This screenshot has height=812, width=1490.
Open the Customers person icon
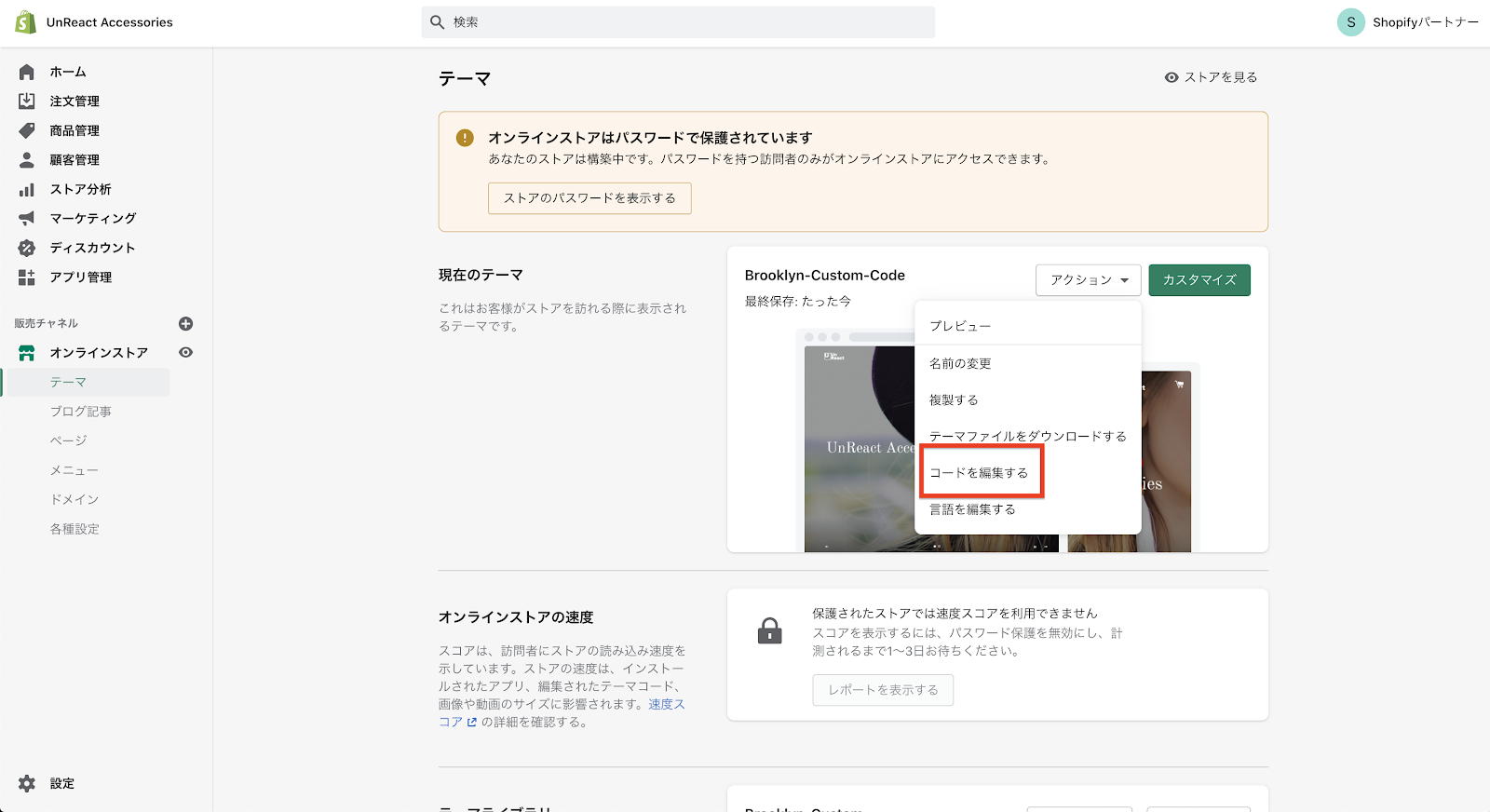27,160
